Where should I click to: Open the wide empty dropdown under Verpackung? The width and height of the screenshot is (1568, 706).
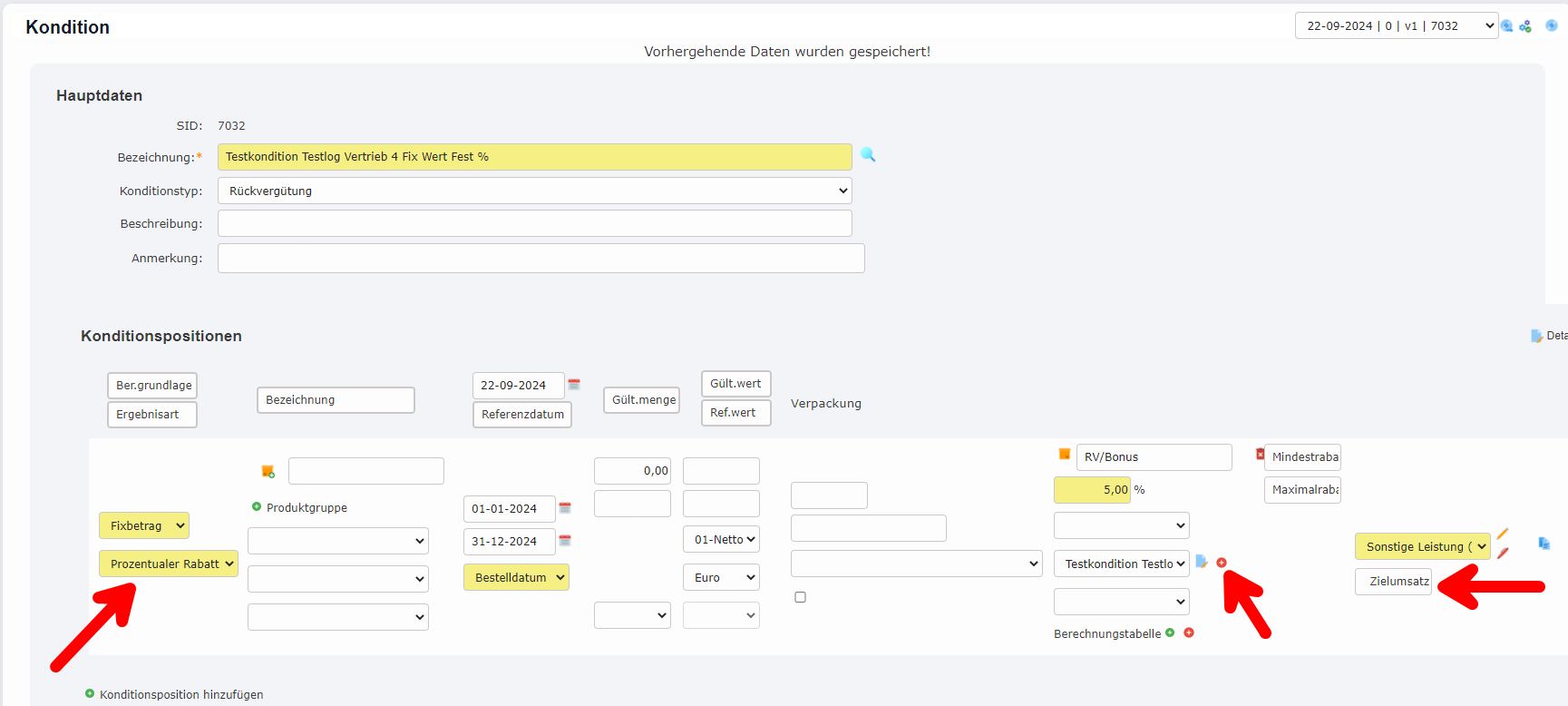917,564
